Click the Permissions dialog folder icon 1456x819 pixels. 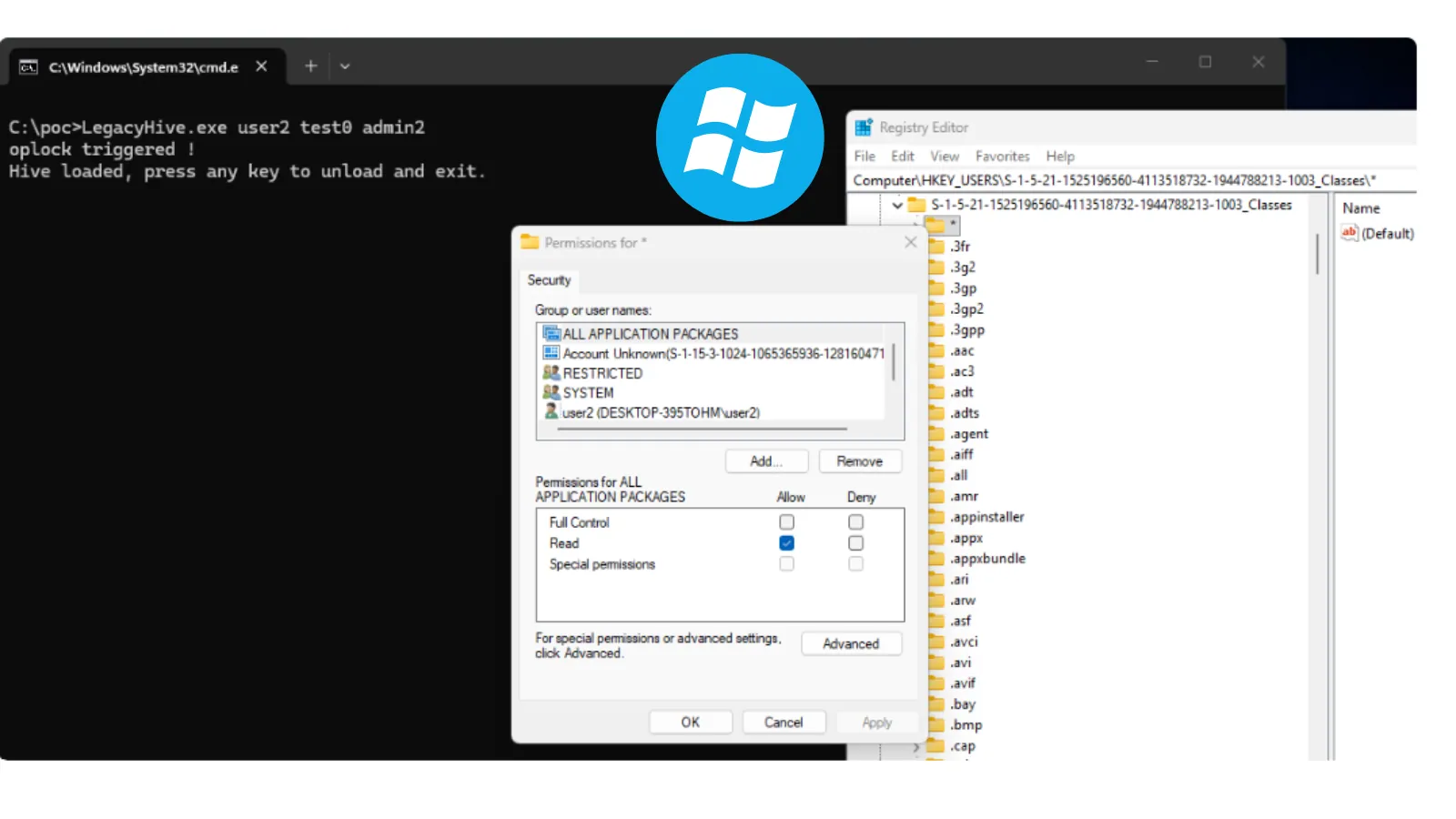click(530, 242)
